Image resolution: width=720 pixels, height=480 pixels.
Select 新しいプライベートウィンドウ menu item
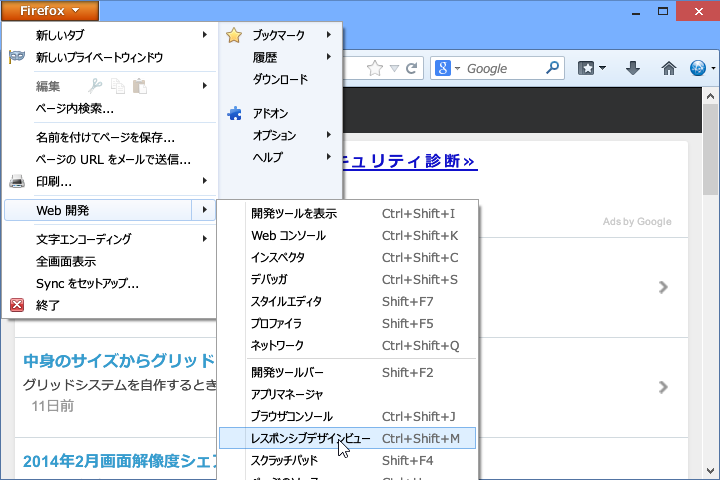point(110,57)
